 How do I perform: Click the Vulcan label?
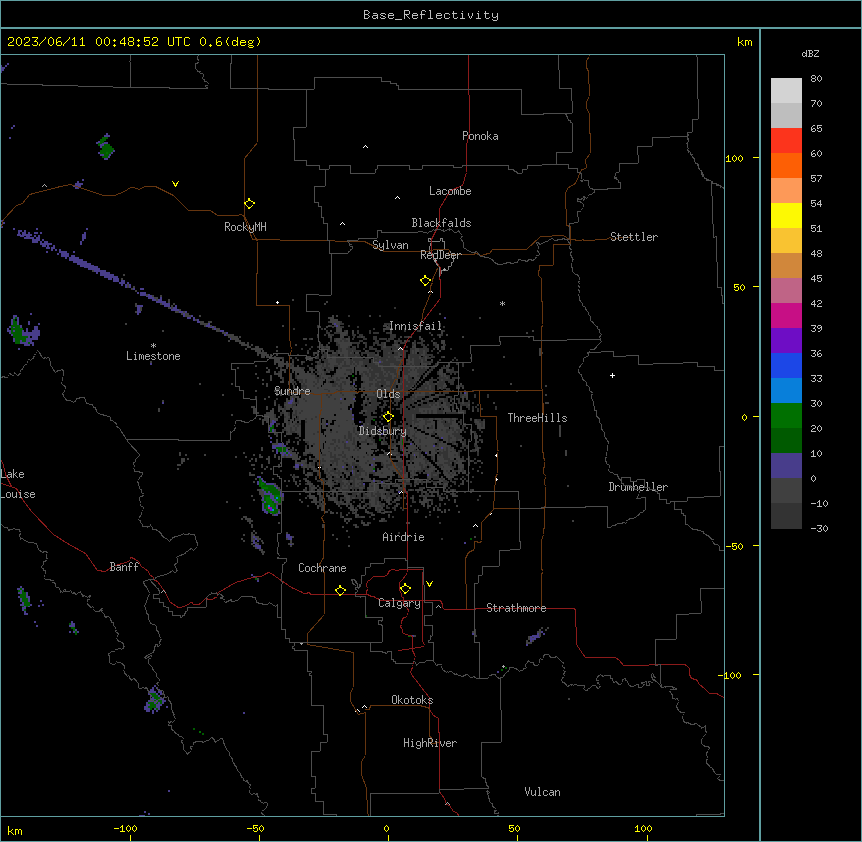[x=542, y=792]
